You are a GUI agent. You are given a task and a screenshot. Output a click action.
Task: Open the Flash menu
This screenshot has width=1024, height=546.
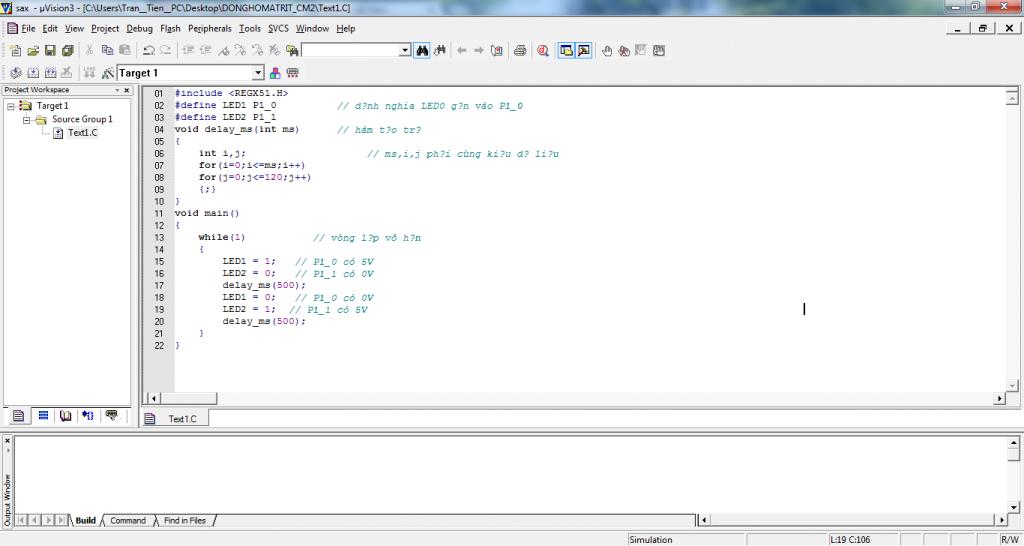click(170, 28)
